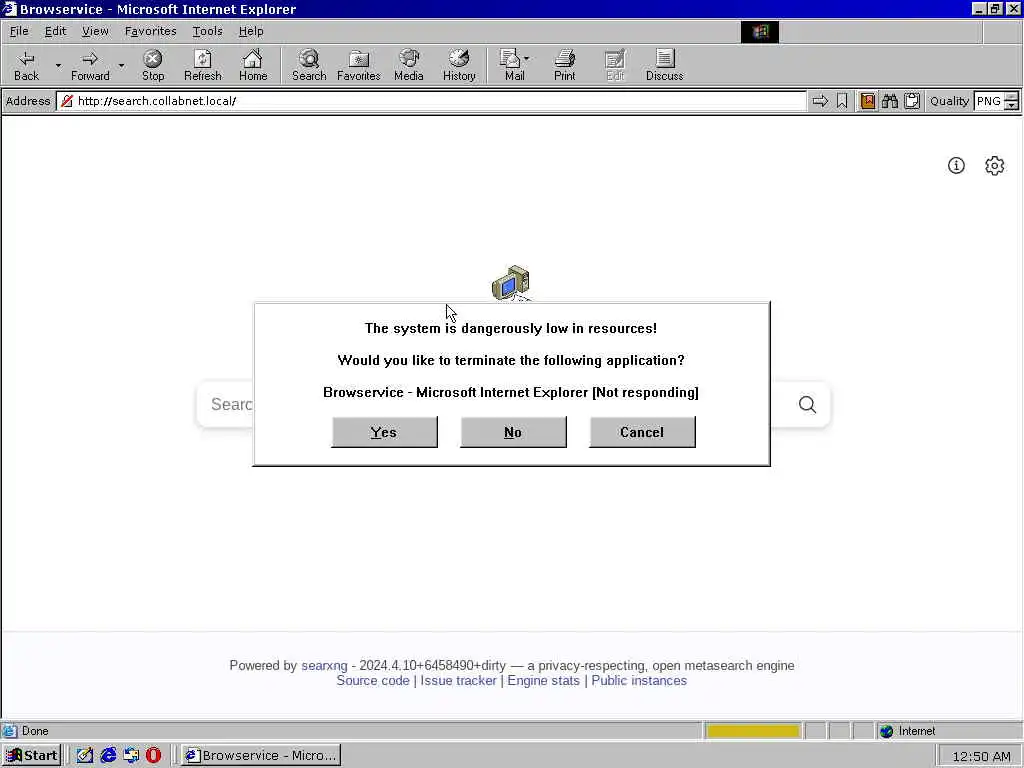Screen dimensions: 1024x768
Task: Open the Back history dropdown arrow
Action: pos(58,65)
